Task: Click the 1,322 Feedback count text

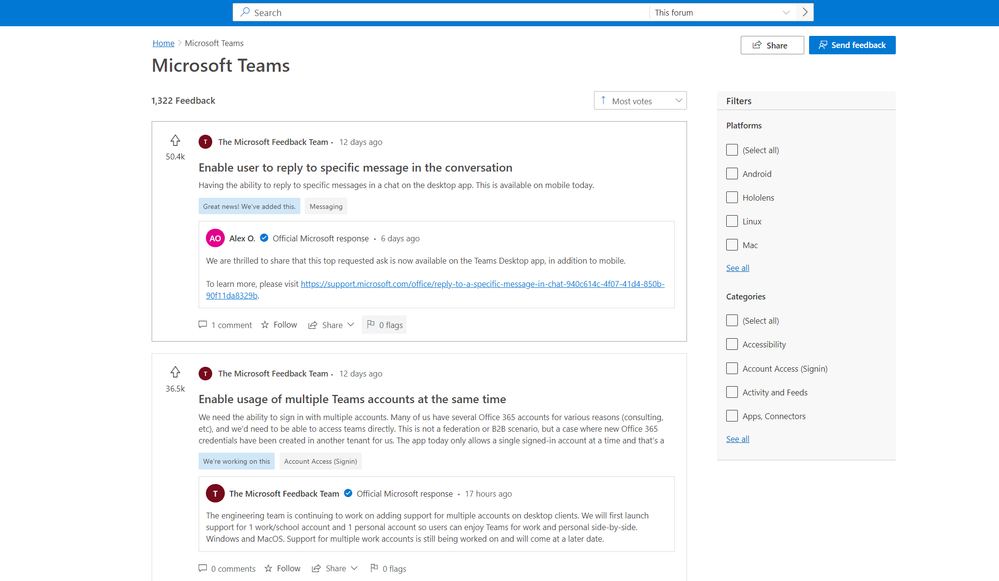Action: pyautogui.click(x=183, y=101)
